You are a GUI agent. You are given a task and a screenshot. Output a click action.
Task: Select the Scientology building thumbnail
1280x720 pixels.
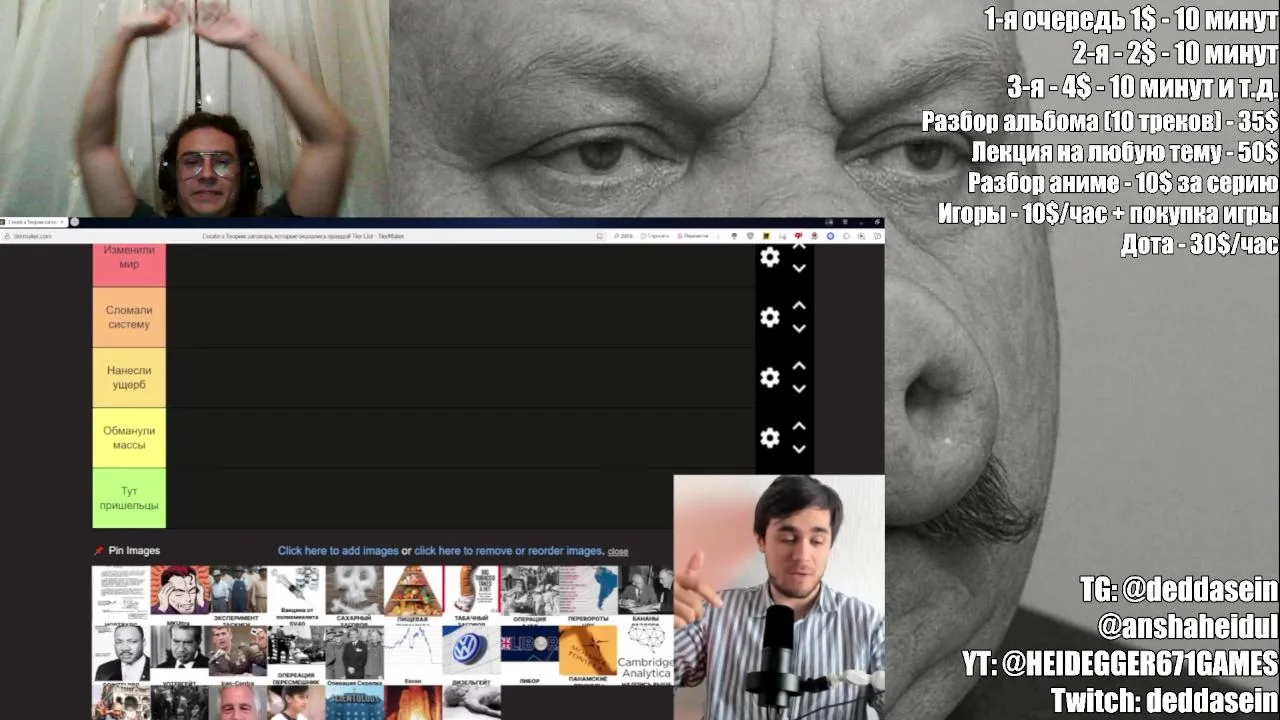click(x=355, y=703)
